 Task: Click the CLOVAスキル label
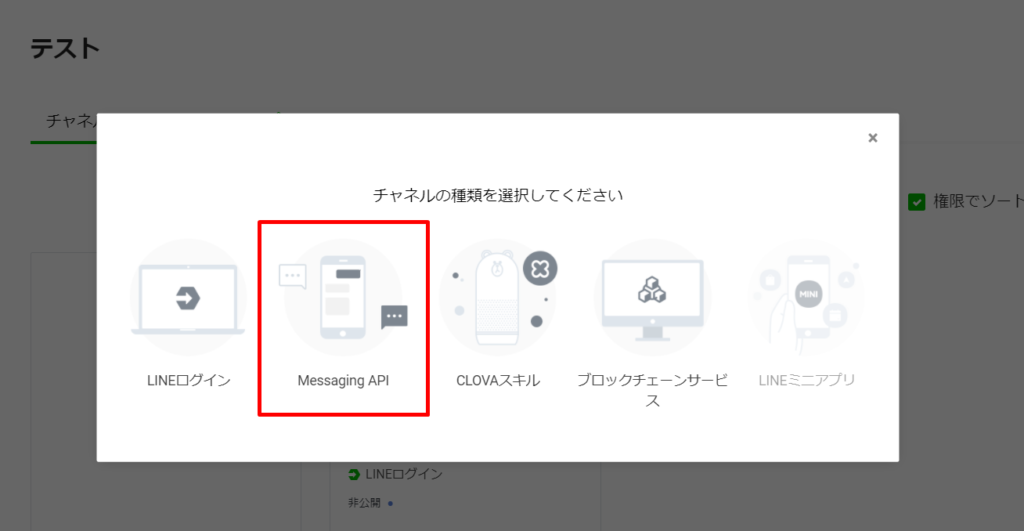pos(498,381)
